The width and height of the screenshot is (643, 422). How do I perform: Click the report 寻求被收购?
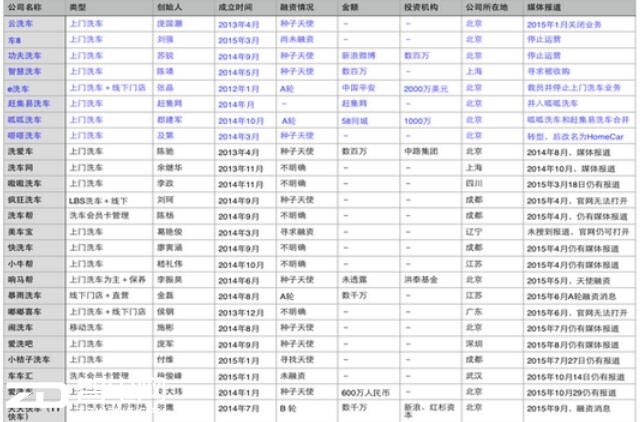548,71
